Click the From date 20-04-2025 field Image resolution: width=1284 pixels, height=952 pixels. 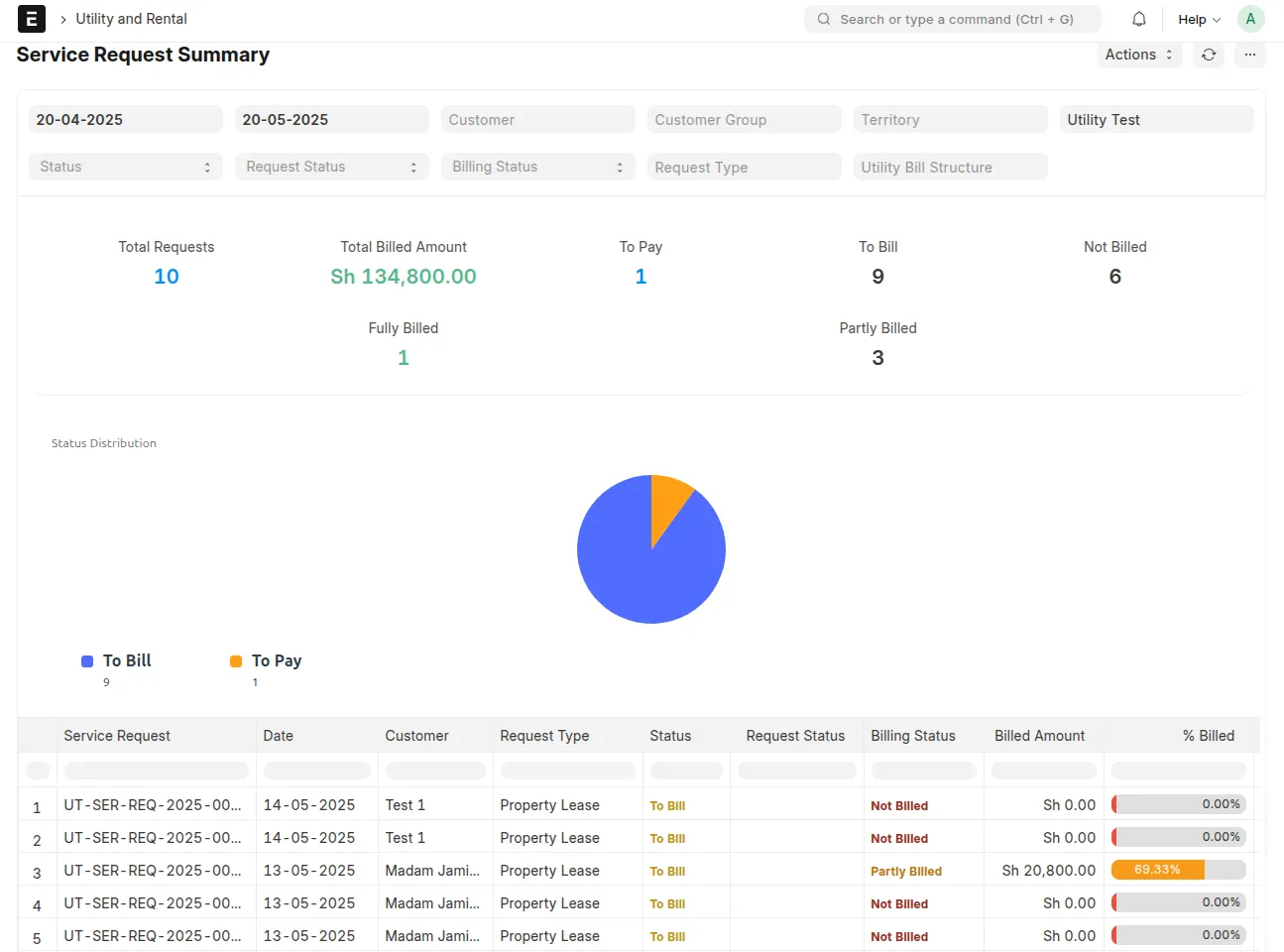(126, 119)
